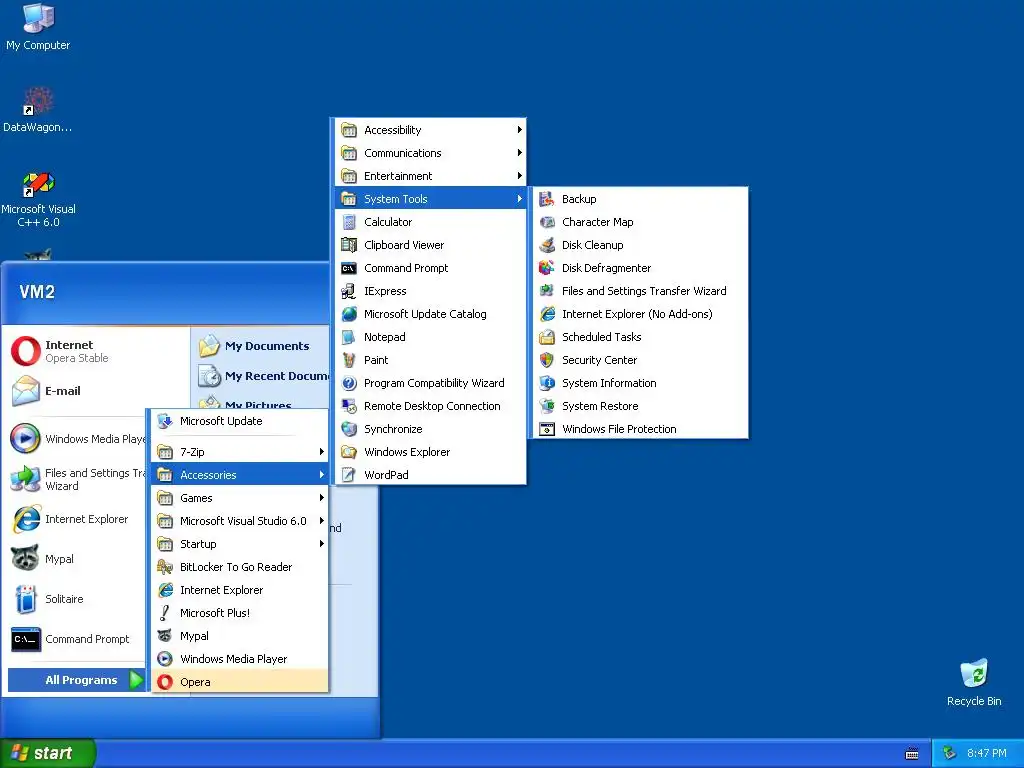Open Windows Media Player in All Programs list
Image resolution: width=1024 pixels, height=768 pixels.
[239, 659]
